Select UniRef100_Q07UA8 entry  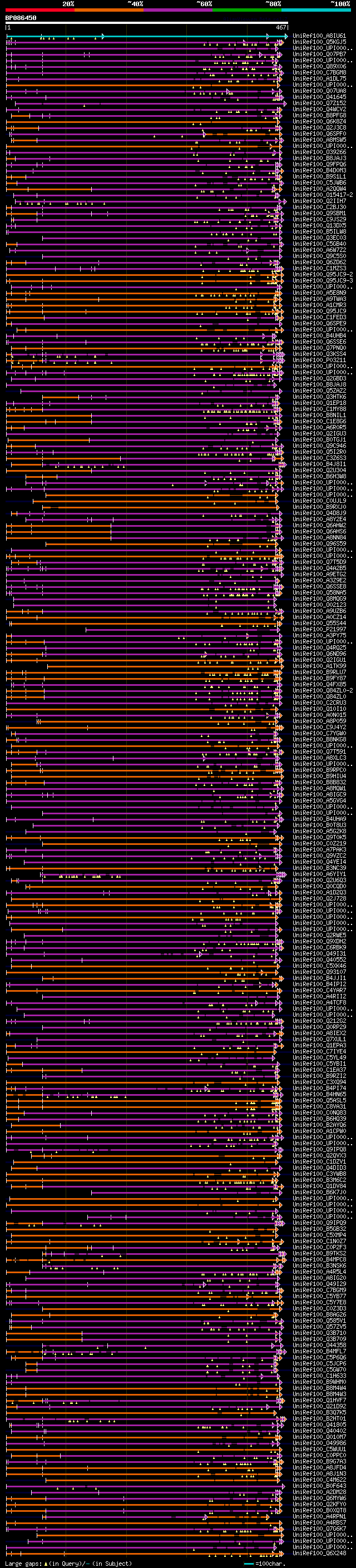tap(319, 91)
